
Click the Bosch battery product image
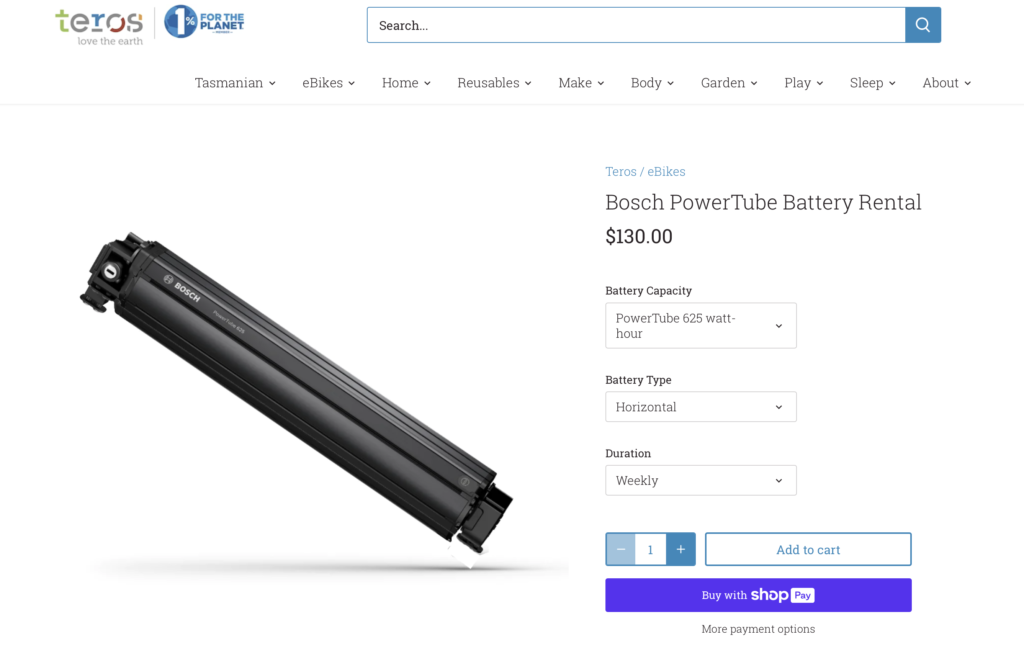pos(297,398)
